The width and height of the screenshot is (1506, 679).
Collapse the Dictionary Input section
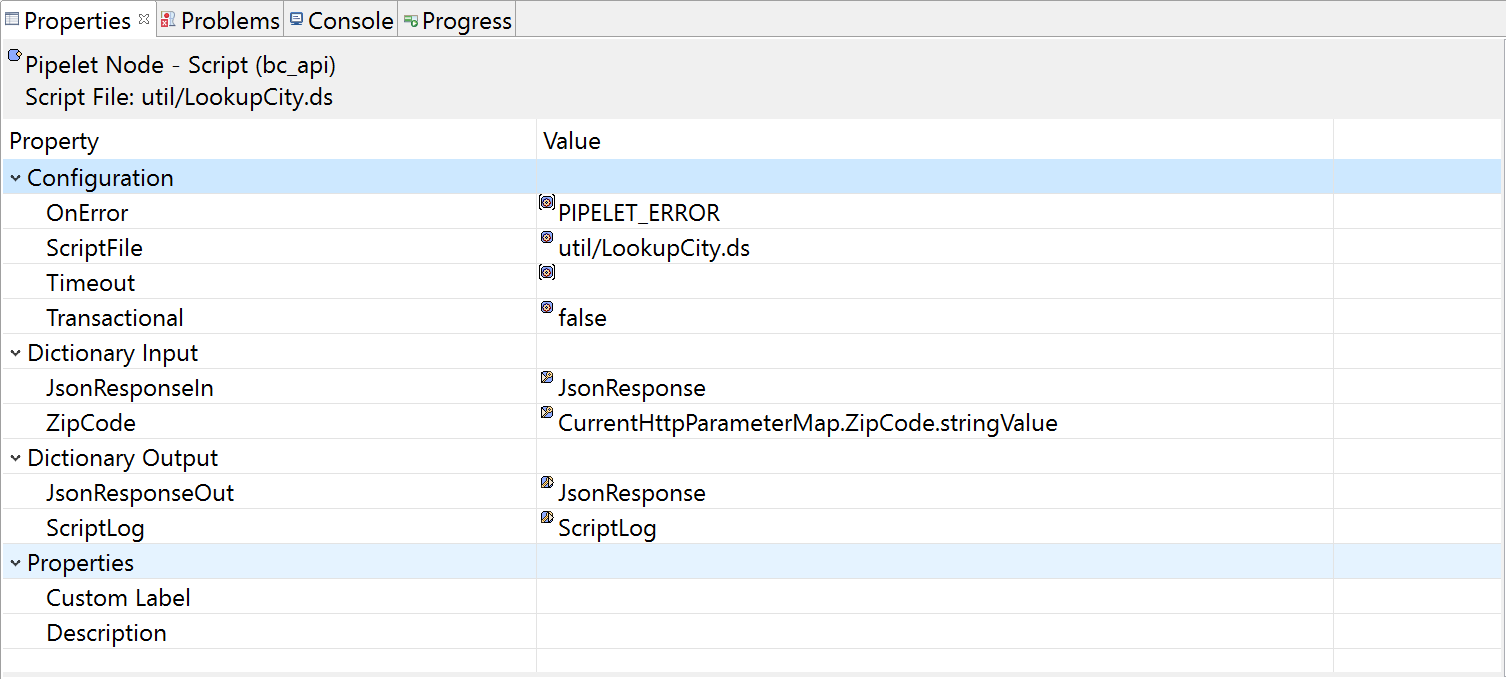pyautogui.click(x=14, y=352)
